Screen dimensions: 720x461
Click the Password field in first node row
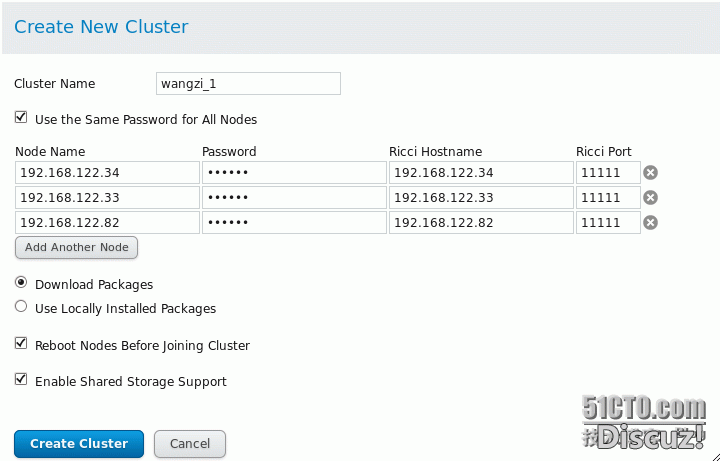[293, 173]
